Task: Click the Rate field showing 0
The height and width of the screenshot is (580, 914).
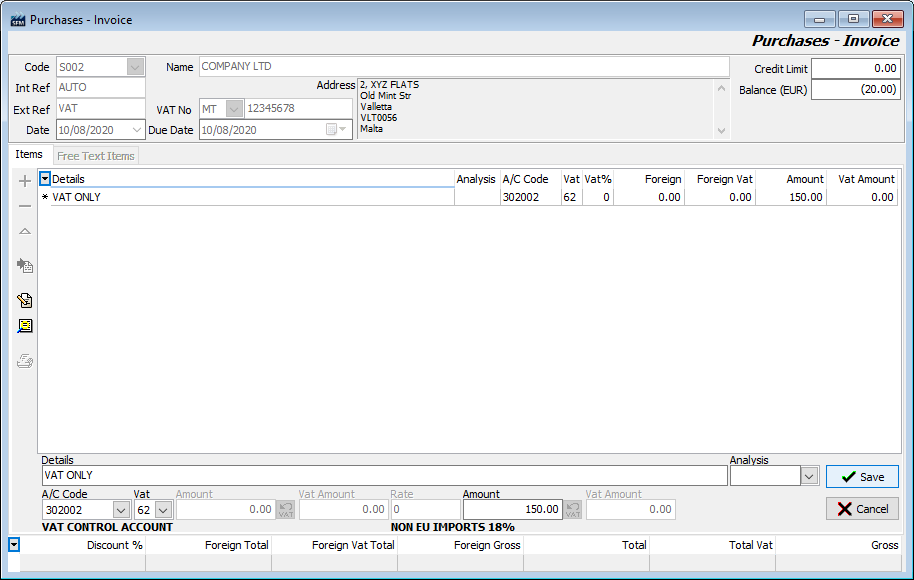Action: 425,509
